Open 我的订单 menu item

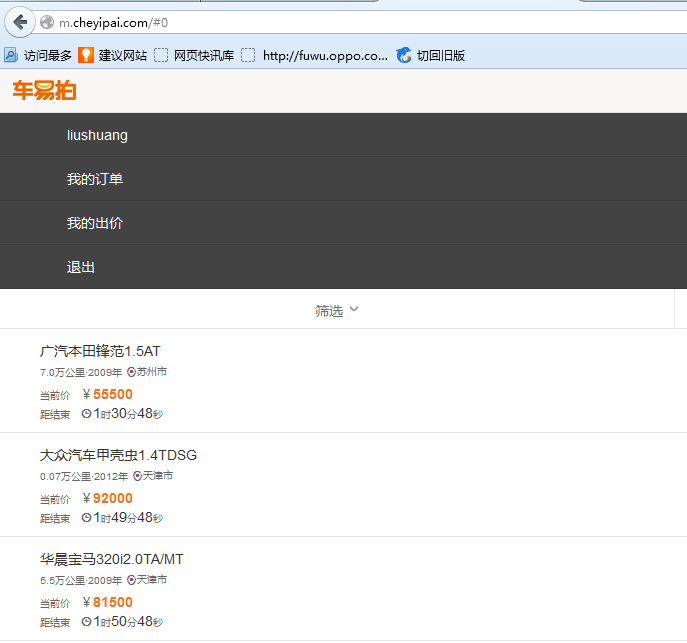344,179
